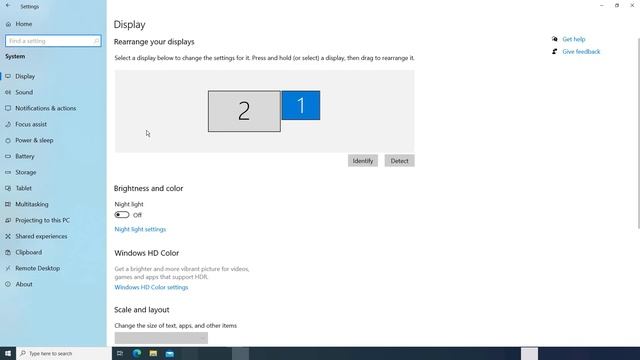Click the back arrow in Settings
Image resolution: width=640 pixels, height=360 pixels.
tap(8, 6)
